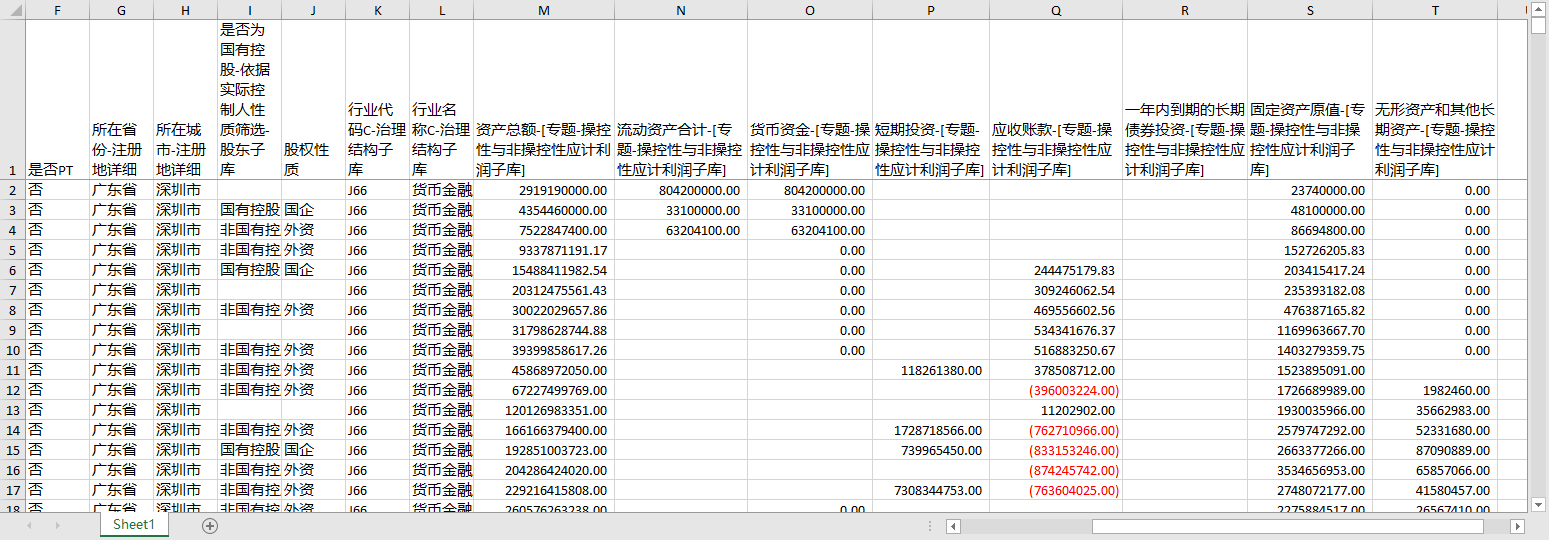Click the '应收账款' header cell
This screenshot has width=1549, height=540.
click(1056, 100)
